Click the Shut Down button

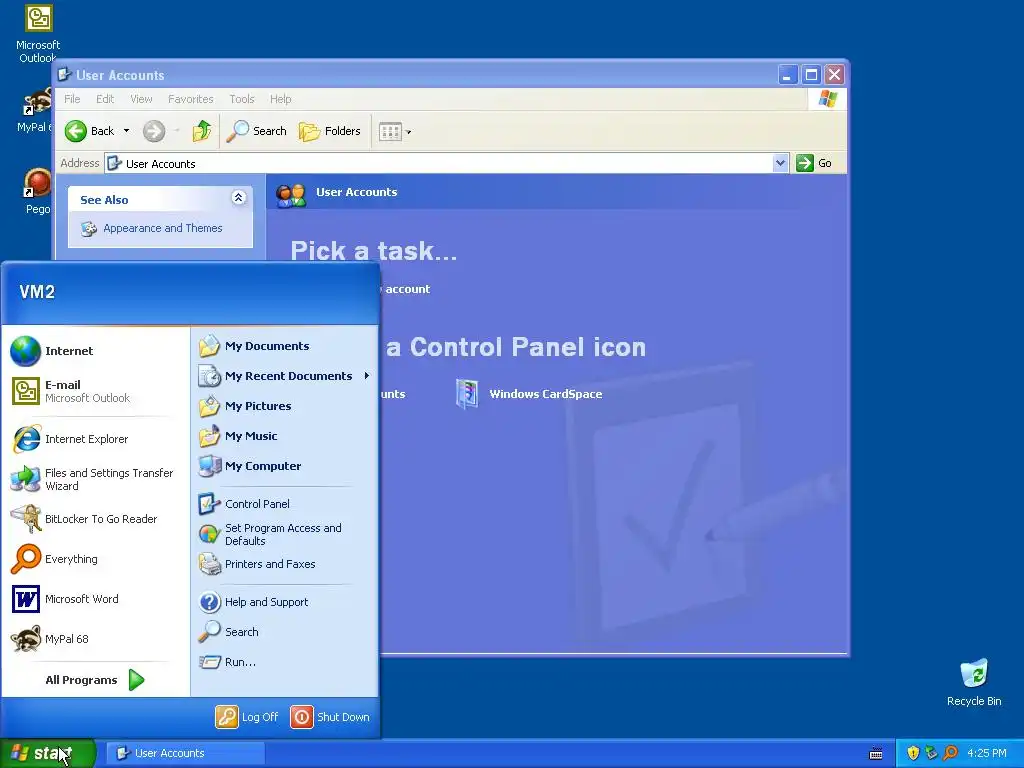[330, 717]
